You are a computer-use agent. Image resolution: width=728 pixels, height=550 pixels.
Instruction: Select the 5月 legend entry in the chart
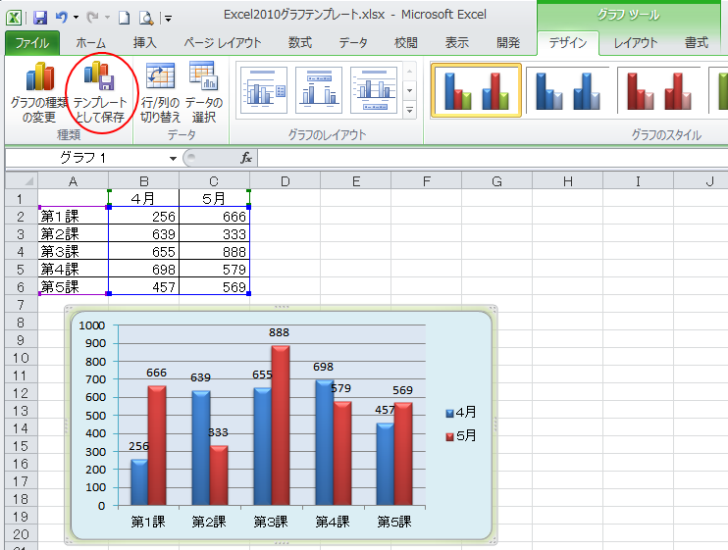click(461, 435)
